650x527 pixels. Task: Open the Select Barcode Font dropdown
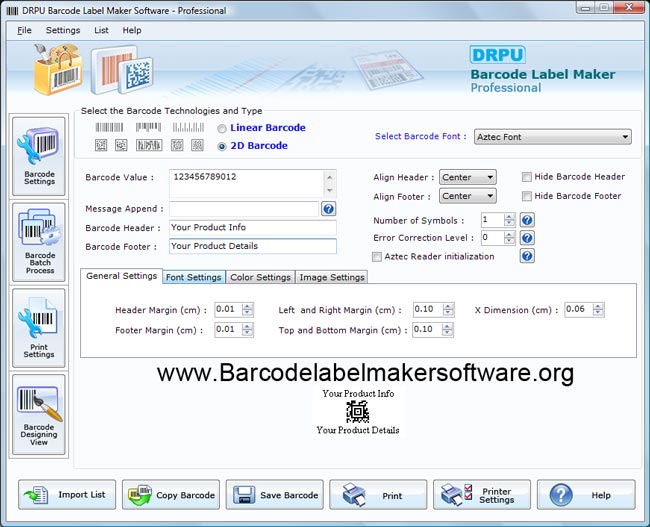pyautogui.click(x=553, y=137)
